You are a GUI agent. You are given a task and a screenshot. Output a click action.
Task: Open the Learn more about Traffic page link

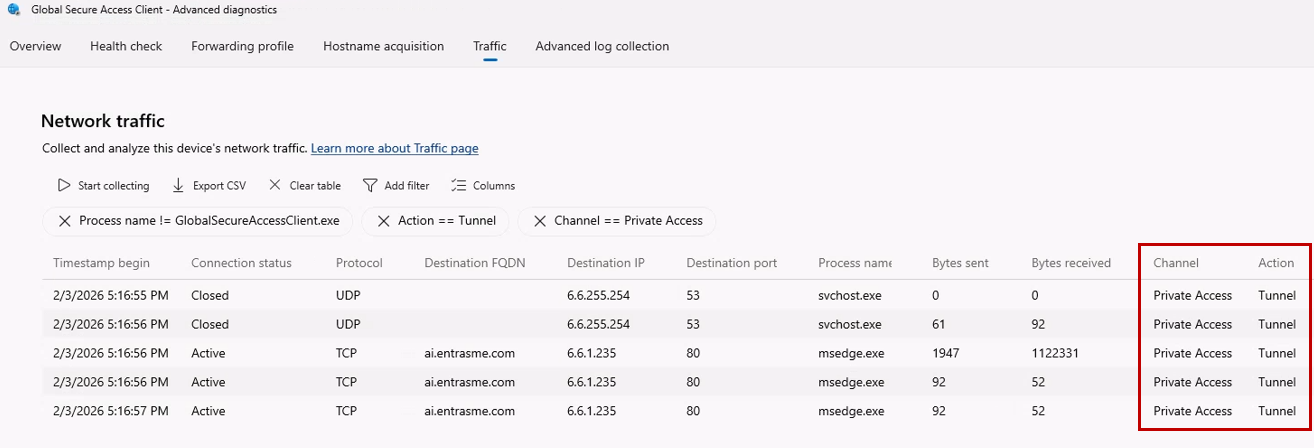[394, 148]
